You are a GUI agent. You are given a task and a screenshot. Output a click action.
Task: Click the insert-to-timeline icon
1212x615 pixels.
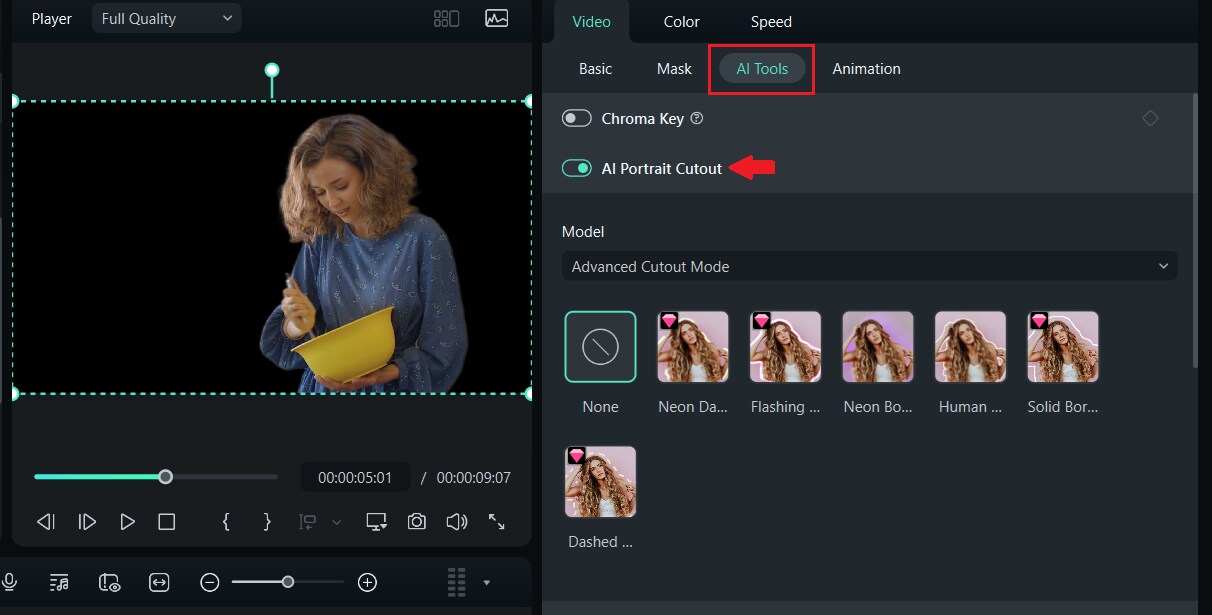point(309,521)
